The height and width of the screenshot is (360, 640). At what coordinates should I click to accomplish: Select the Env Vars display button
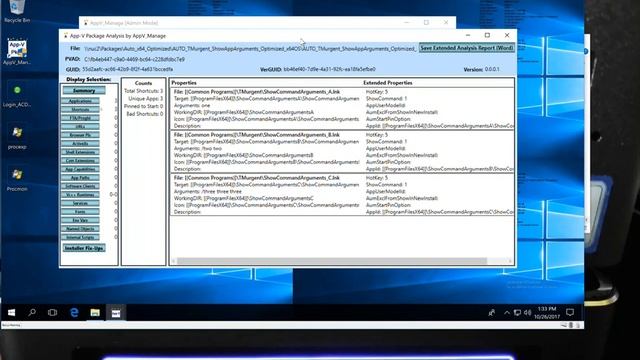(80, 220)
